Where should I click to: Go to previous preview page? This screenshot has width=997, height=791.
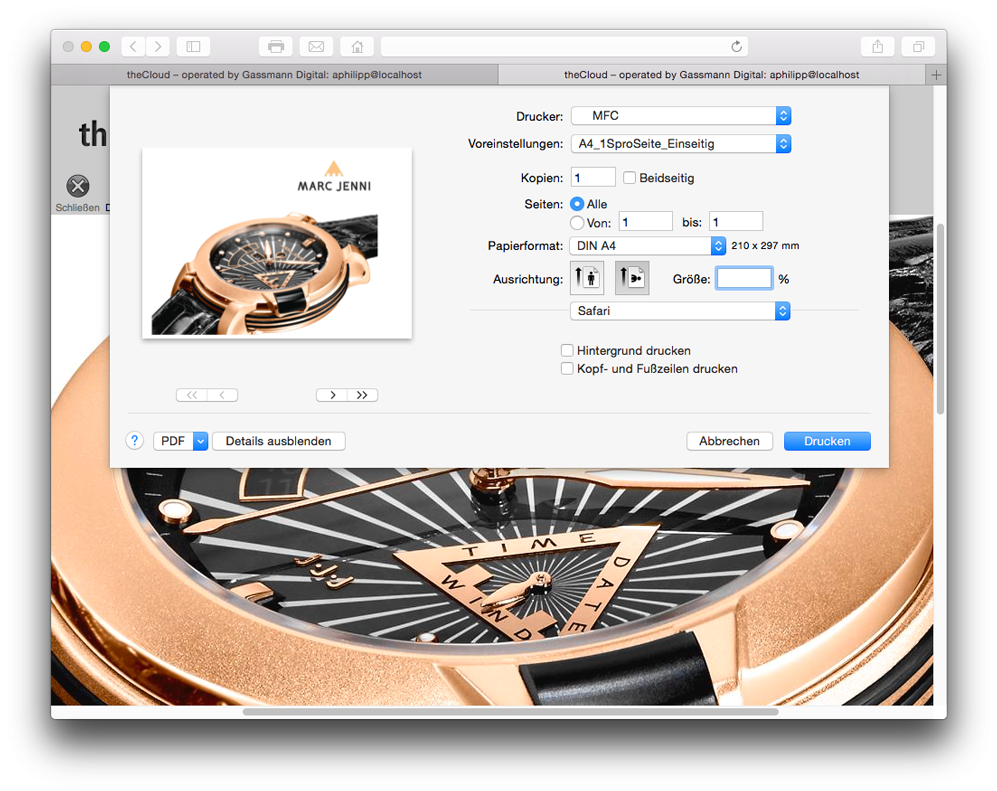(222, 395)
